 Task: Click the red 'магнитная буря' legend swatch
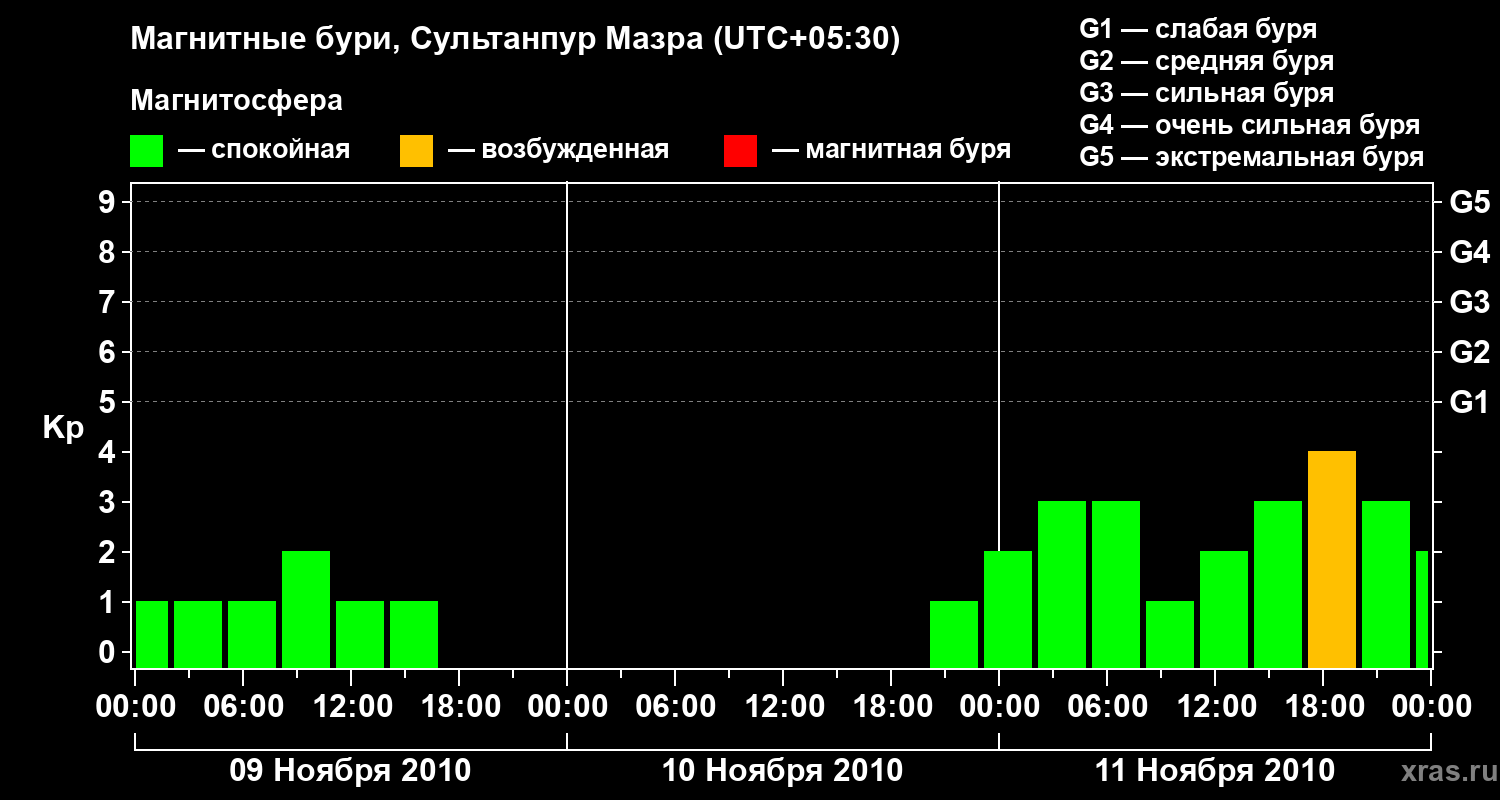[x=740, y=151]
